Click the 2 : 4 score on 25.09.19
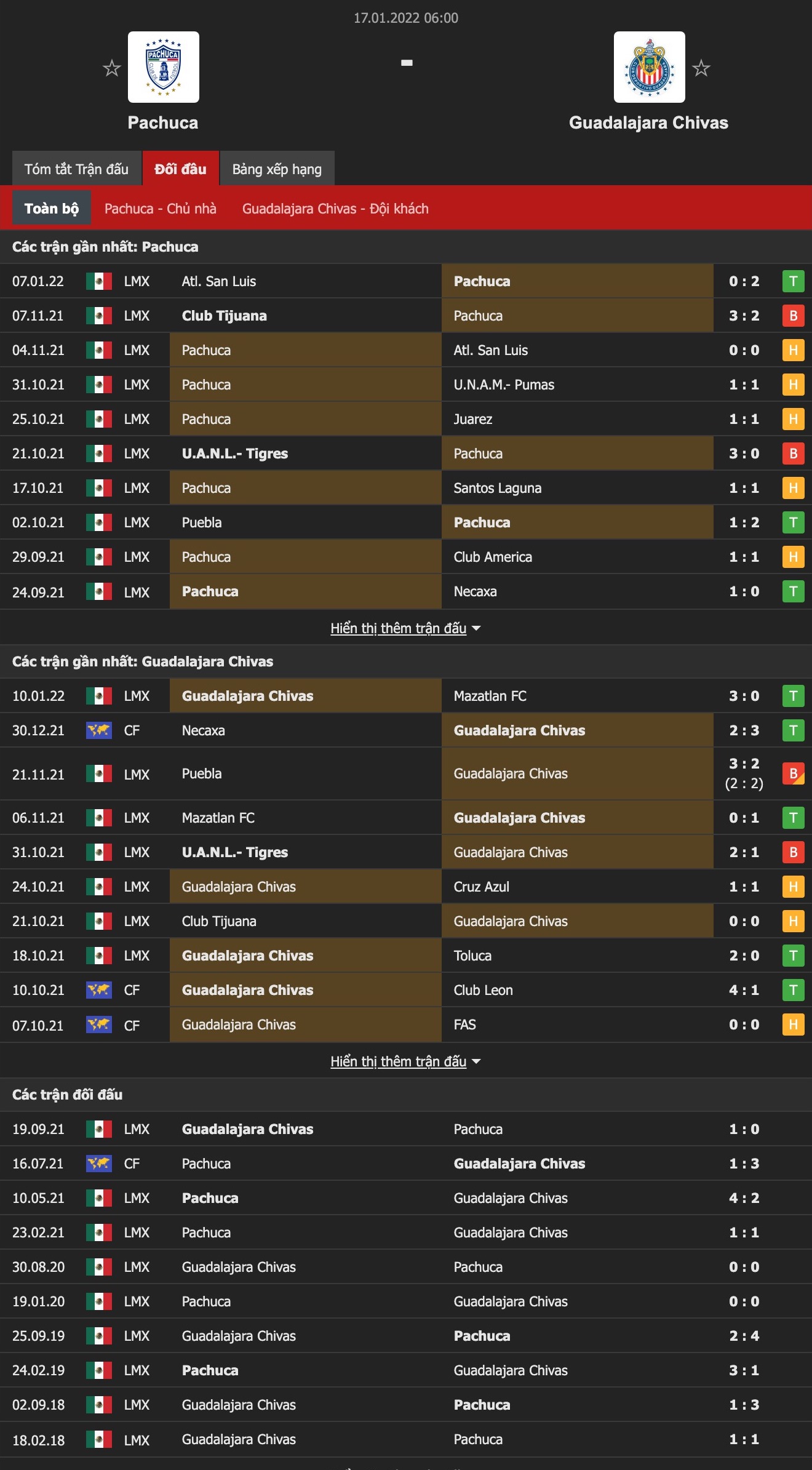Image resolution: width=812 pixels, height=1470 pixels. coord(744,1336)
